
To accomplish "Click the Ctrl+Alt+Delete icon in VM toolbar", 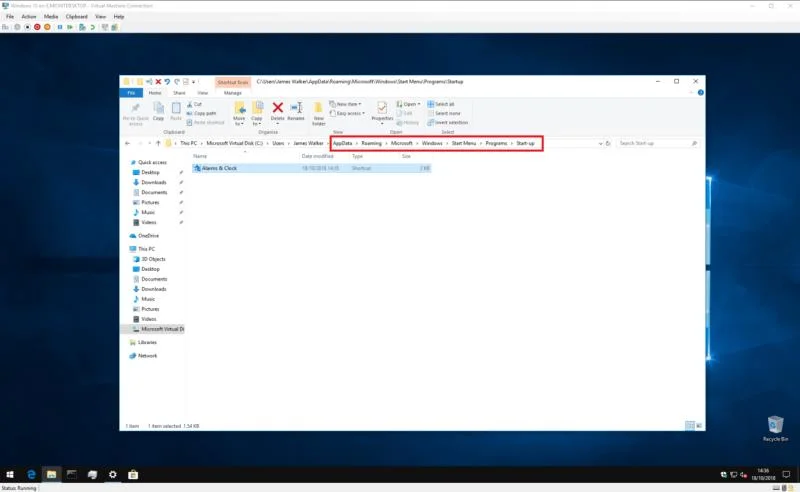I will (x=5, y=27).
